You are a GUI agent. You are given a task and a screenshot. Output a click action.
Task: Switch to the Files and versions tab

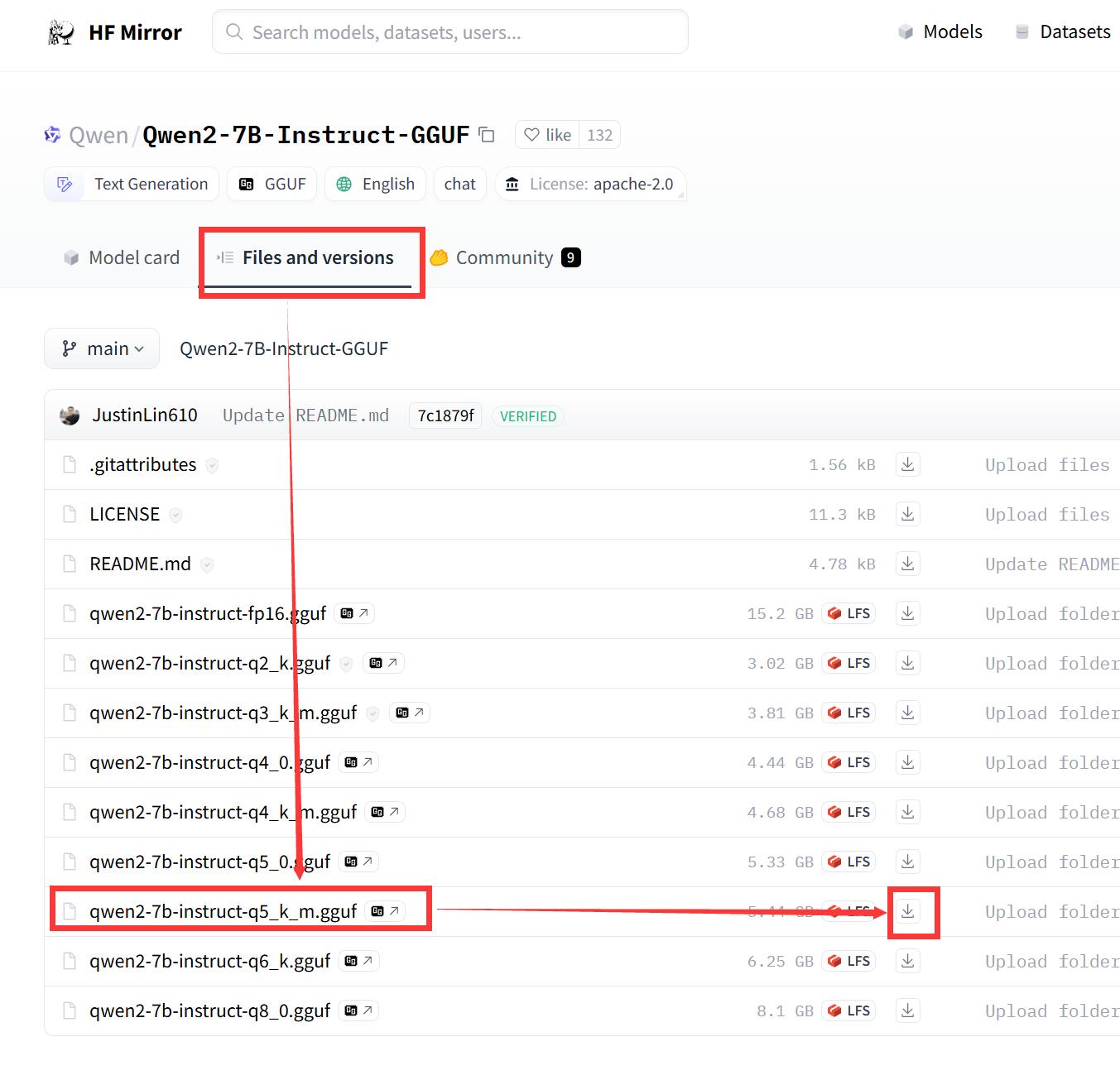click(x=305, y=257)
